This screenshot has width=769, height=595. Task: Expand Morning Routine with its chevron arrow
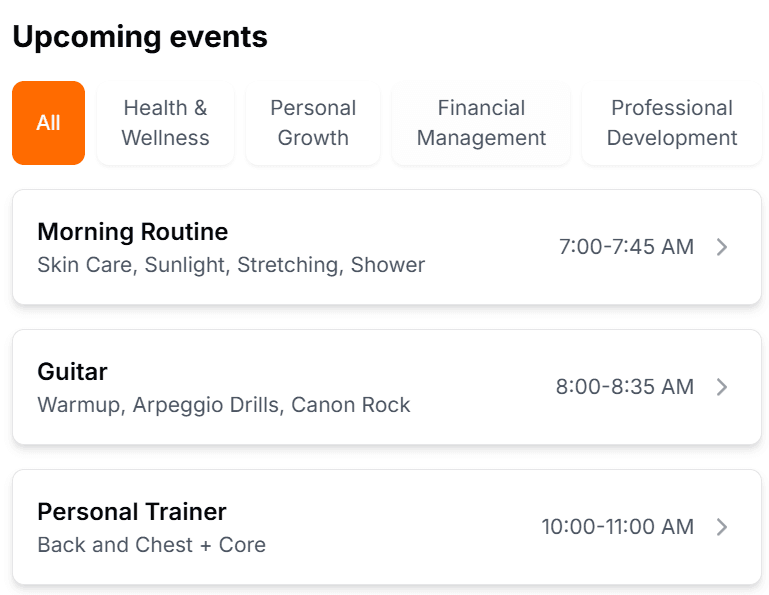pos(722,247)
